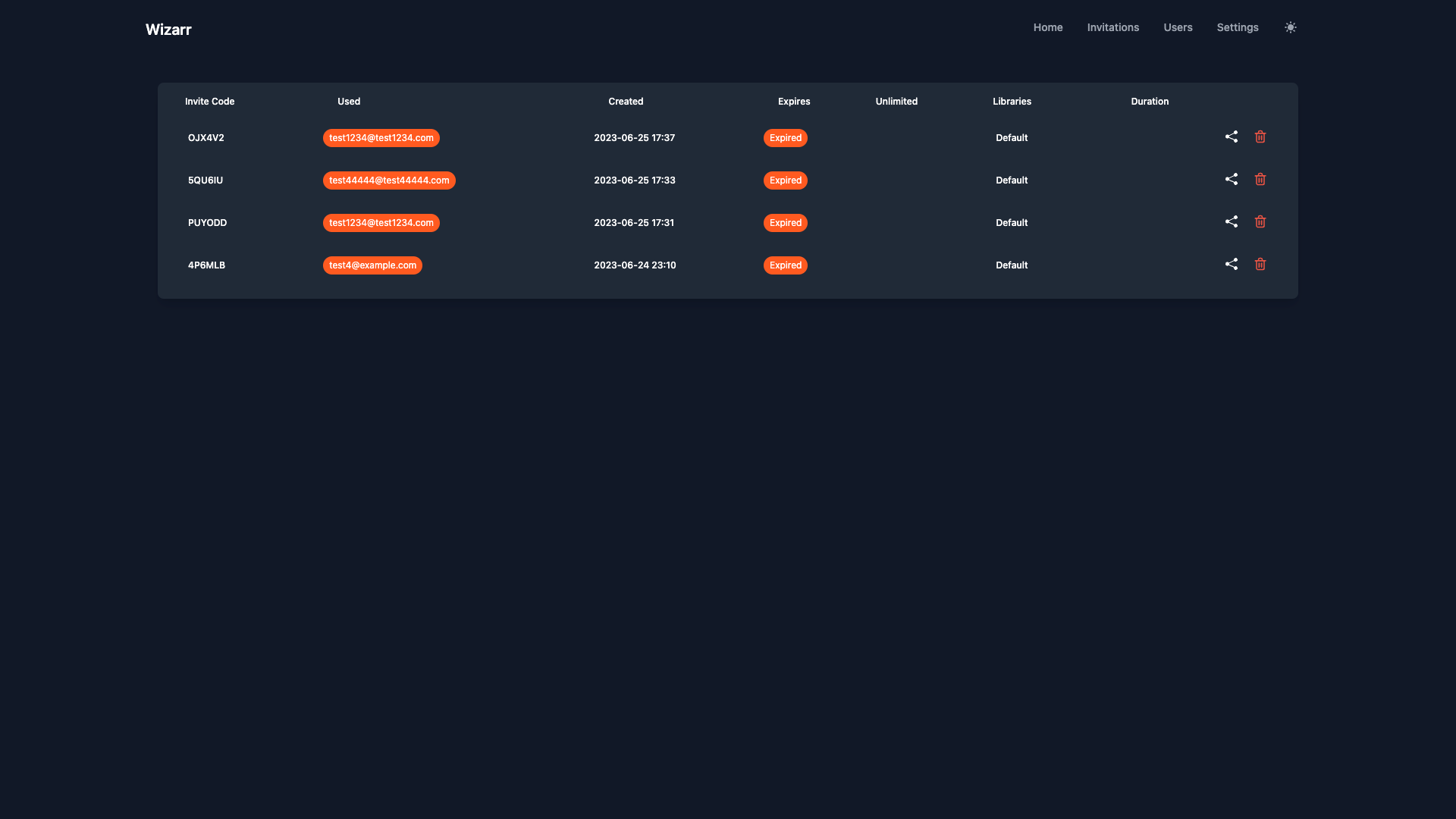Click test4@example.com user badge
Screen dimensions: 1456x819
point(372,265)
